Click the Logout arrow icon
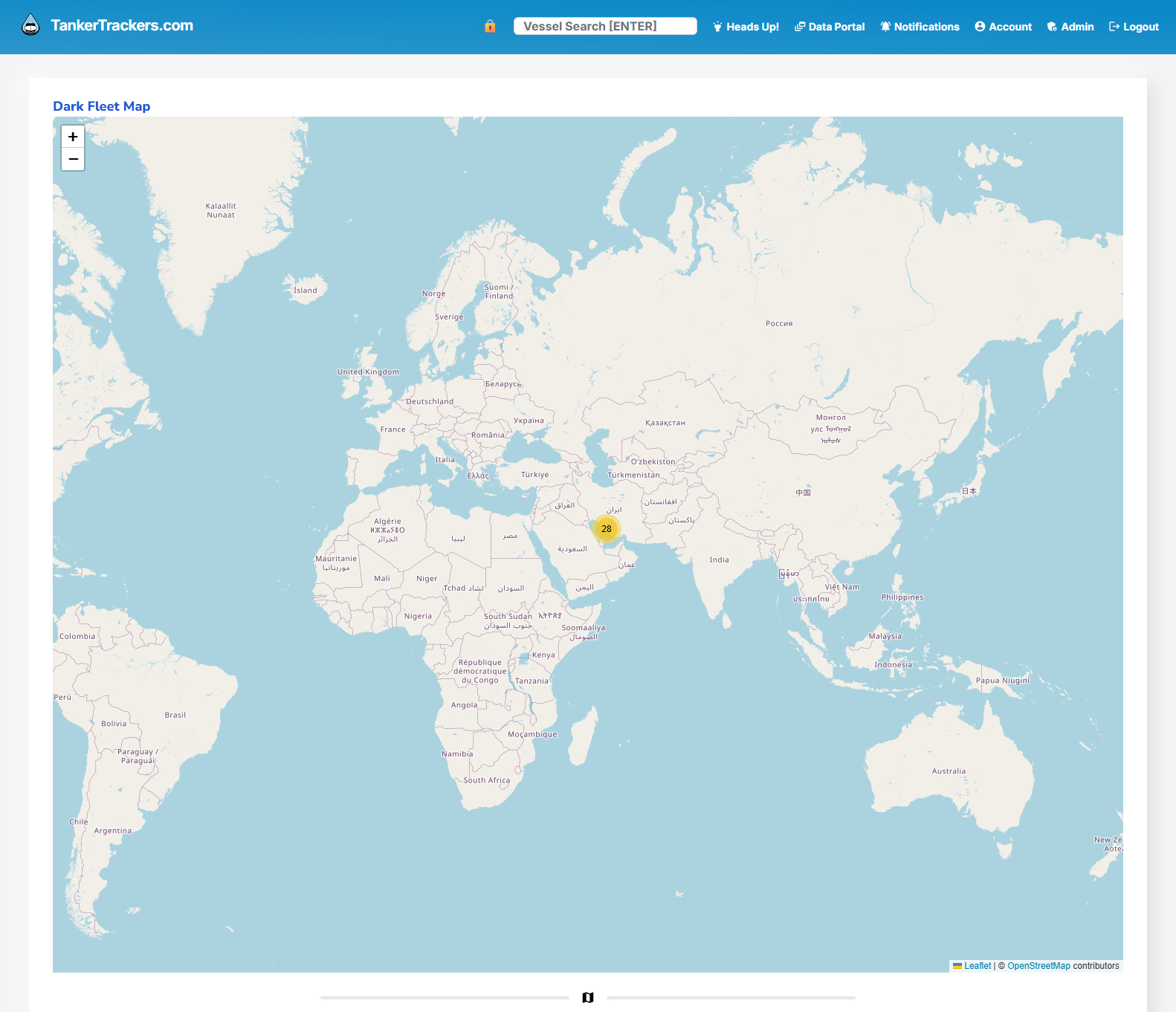 1114,27
